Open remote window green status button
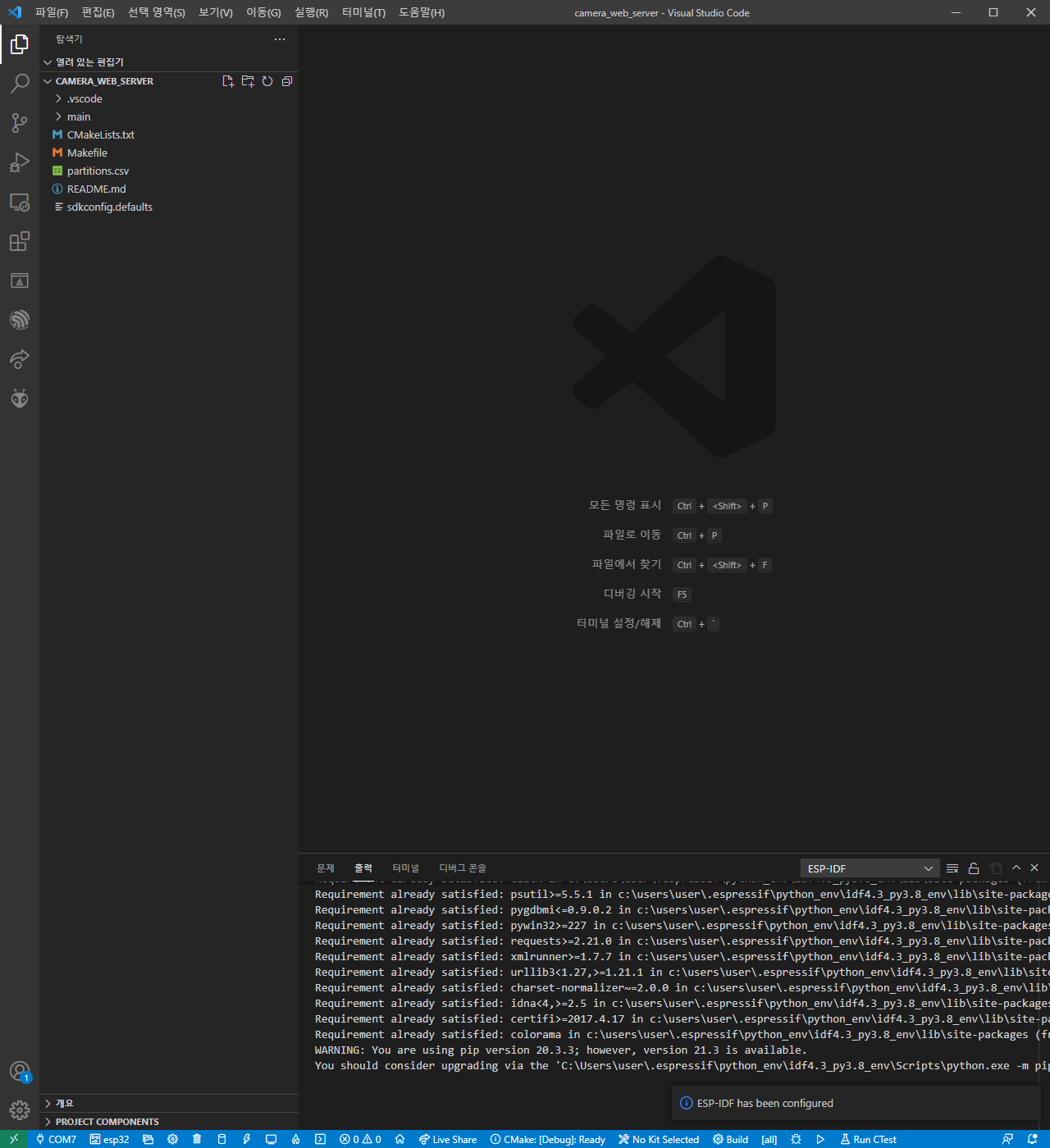1050x1148 pixels. (14, 1139)
